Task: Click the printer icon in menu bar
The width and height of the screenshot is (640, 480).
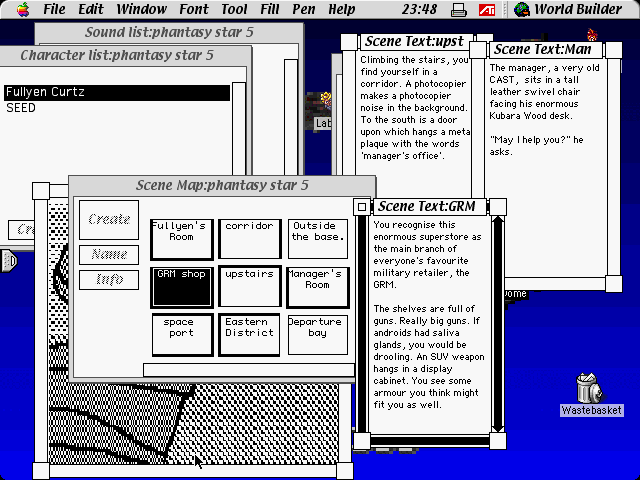Action: tap(459, 9)
